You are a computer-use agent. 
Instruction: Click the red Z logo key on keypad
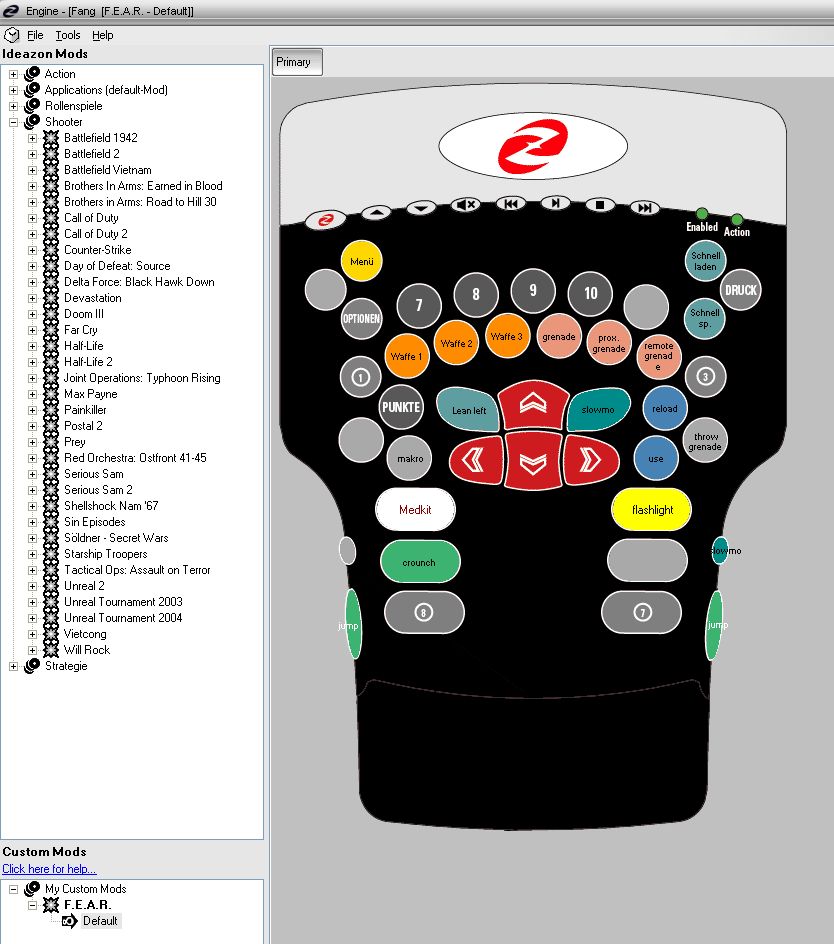coord(325,220)
